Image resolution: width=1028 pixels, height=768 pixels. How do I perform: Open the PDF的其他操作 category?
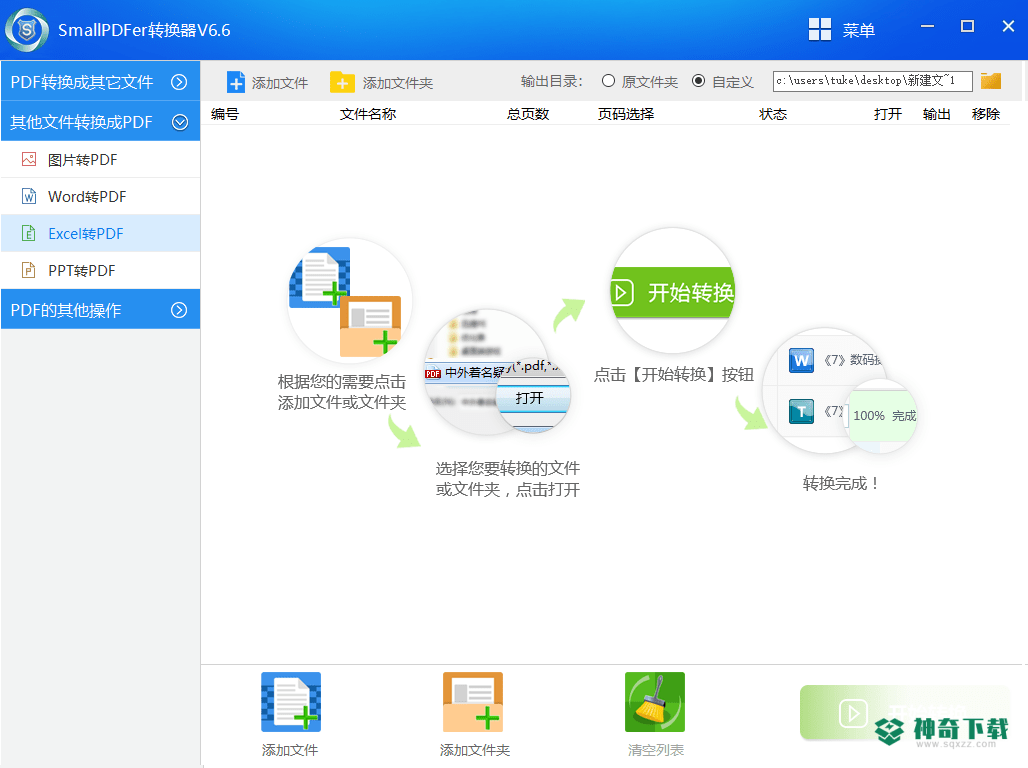coord(100,310)
